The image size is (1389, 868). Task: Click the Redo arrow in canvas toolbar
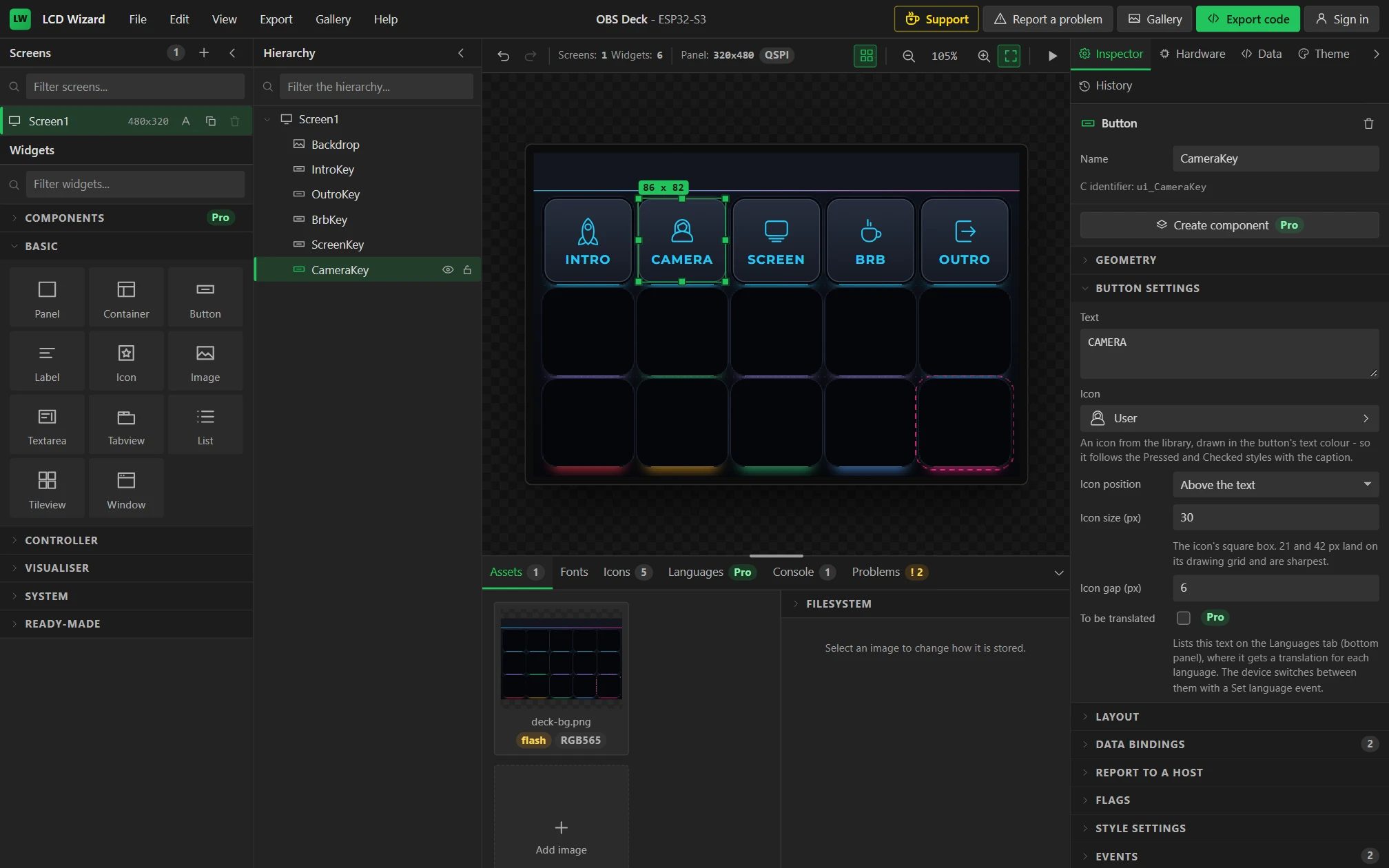[530, 56]
